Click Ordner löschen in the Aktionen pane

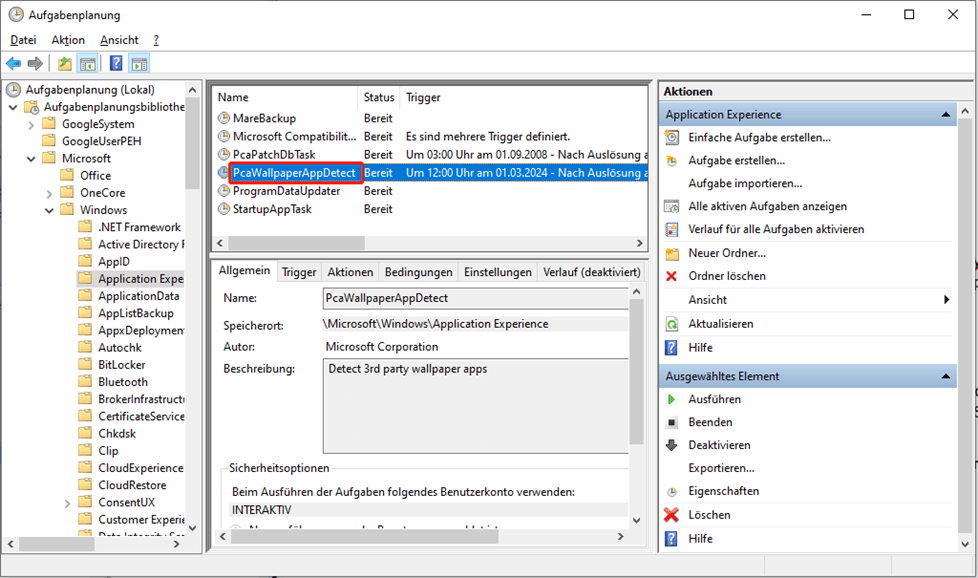(727, 276)
